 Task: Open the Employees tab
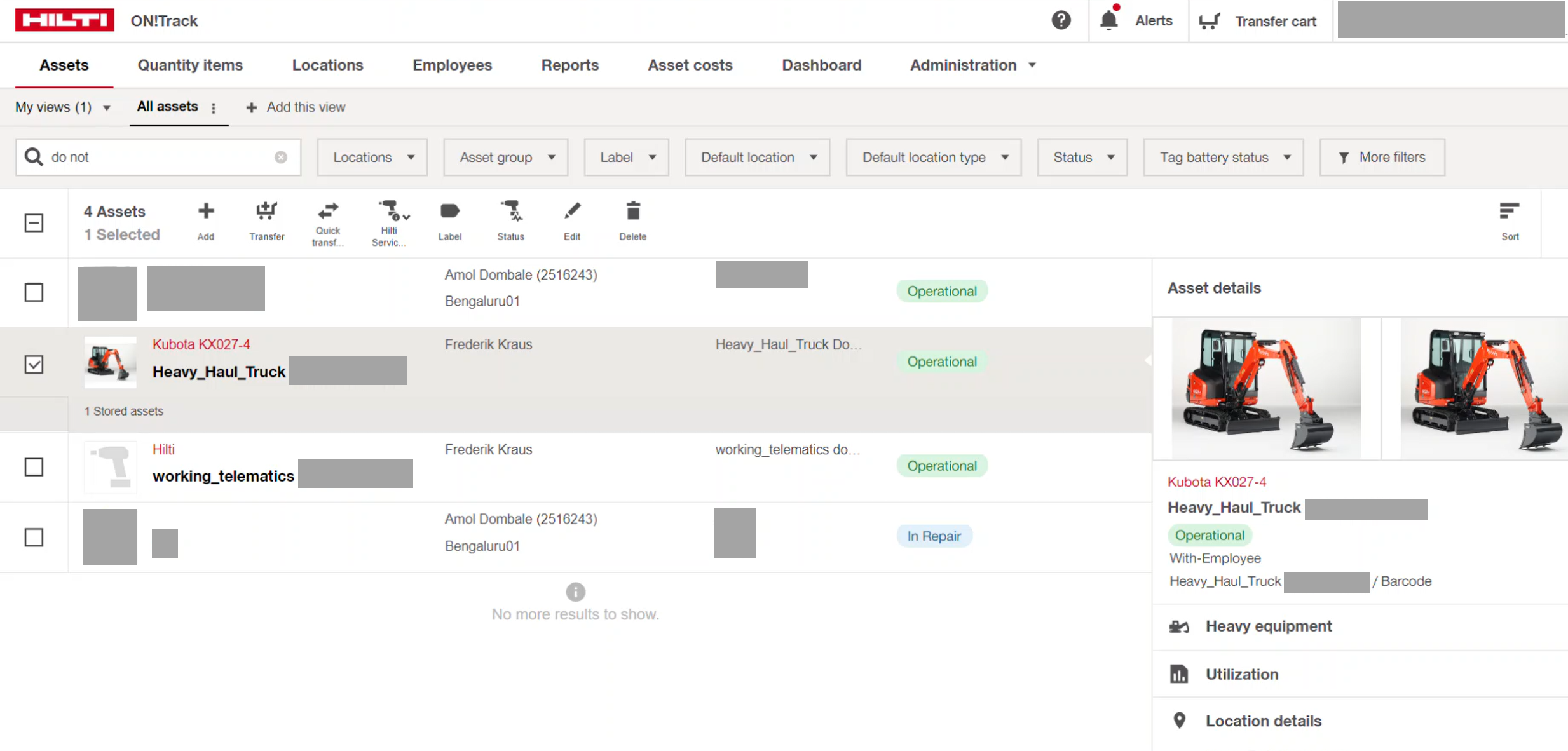452,65
